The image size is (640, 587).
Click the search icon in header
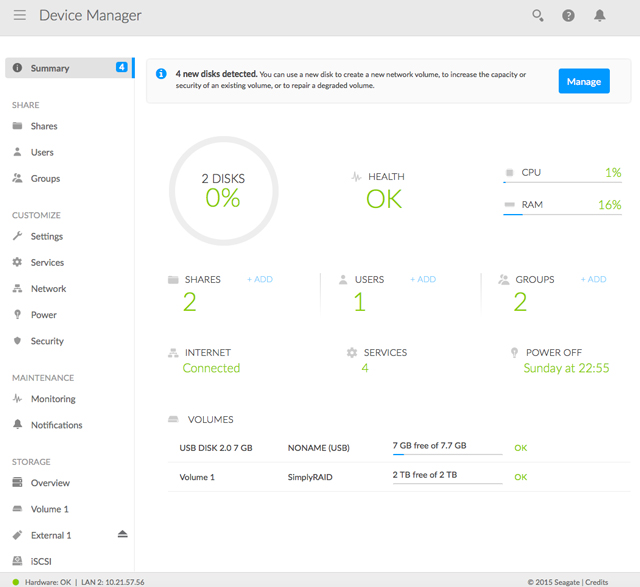(538, 16)
